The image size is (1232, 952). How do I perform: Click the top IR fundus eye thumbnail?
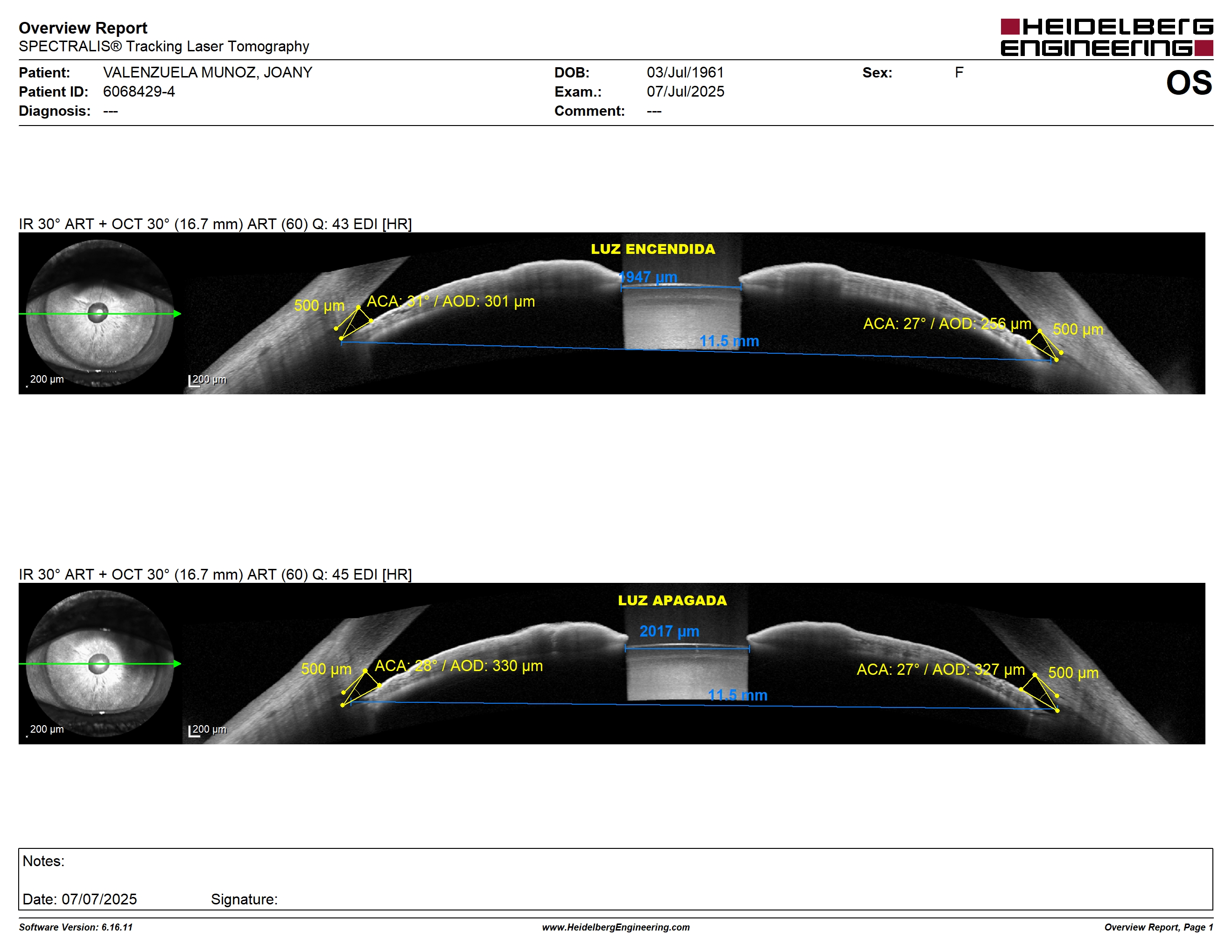100,314
